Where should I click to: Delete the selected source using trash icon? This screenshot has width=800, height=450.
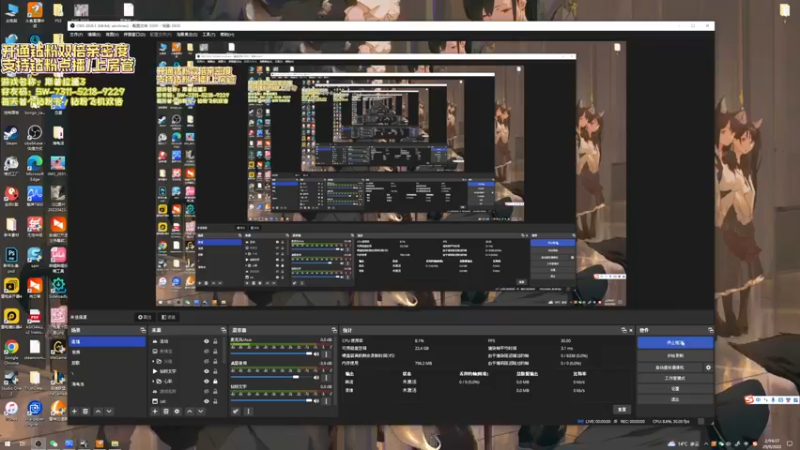(166, 411)
